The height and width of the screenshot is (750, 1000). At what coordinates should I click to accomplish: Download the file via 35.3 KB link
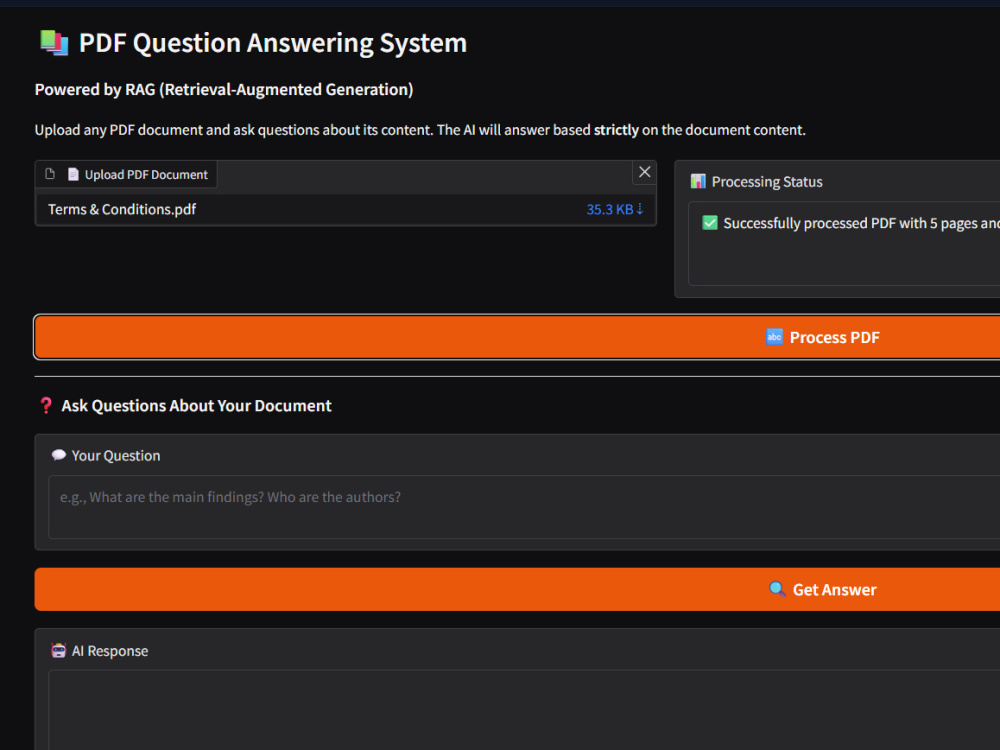(x=615, y=209)
